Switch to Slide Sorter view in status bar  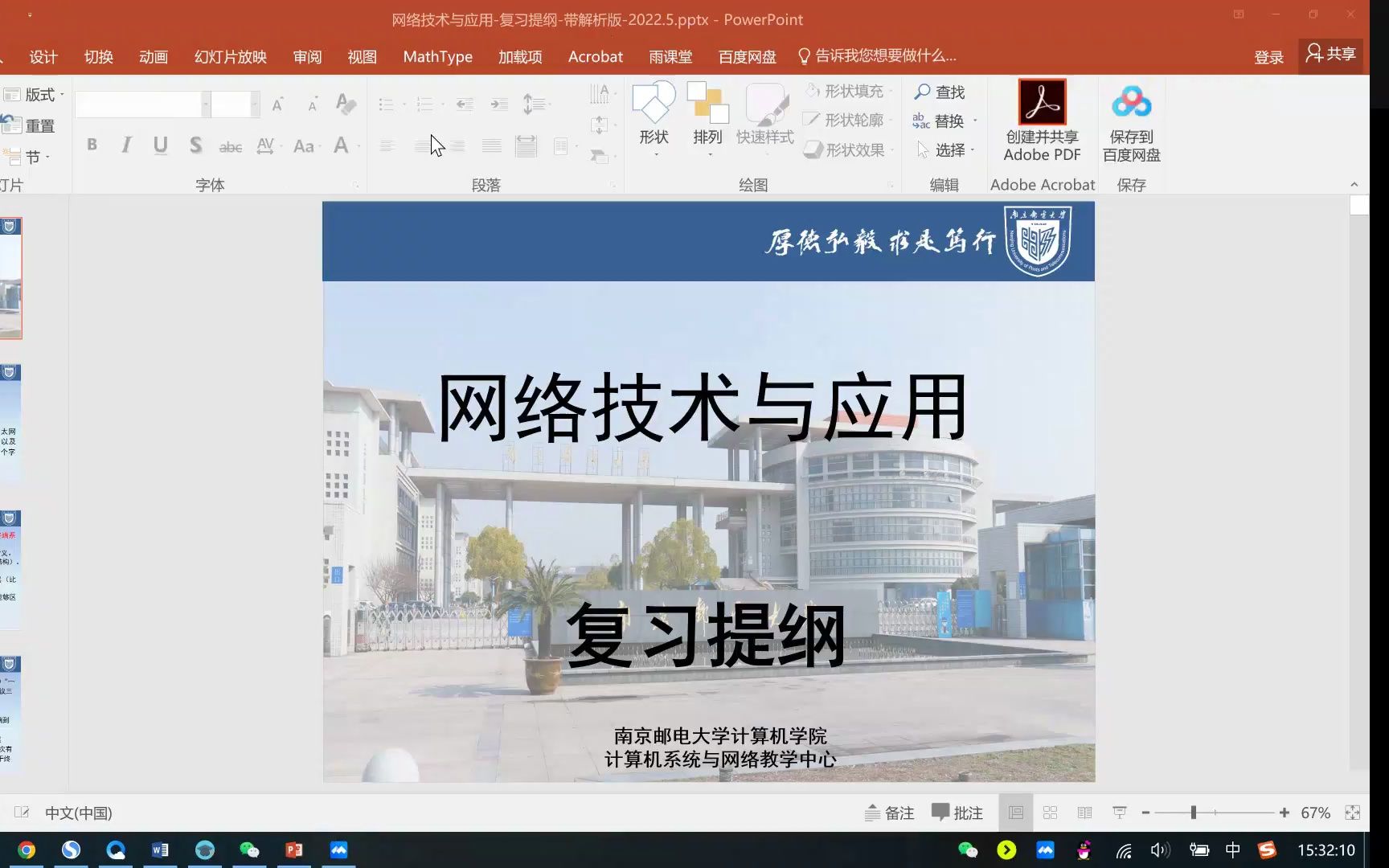click(1051, 813)
